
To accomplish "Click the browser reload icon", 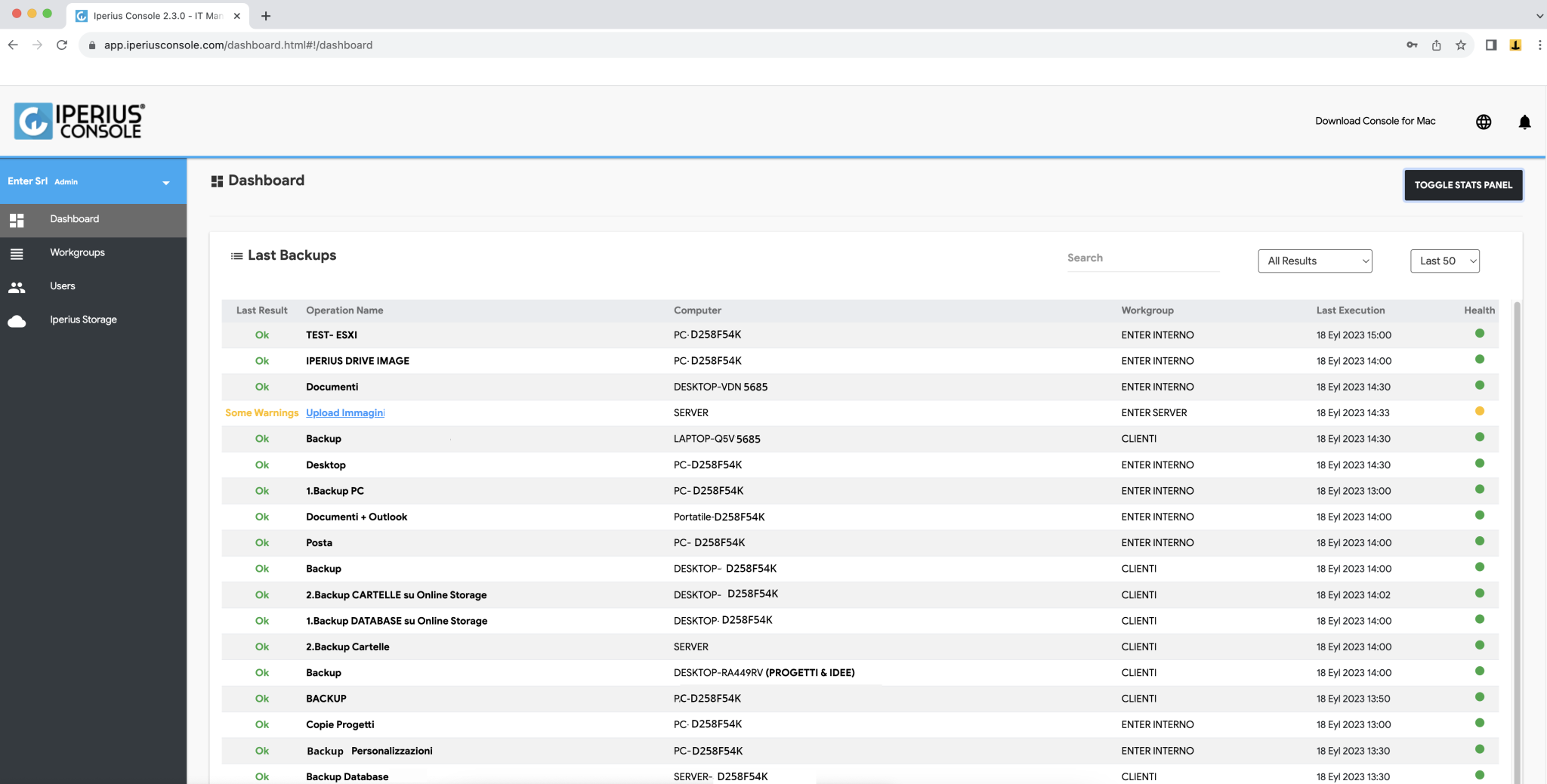I will click(62, 45).
